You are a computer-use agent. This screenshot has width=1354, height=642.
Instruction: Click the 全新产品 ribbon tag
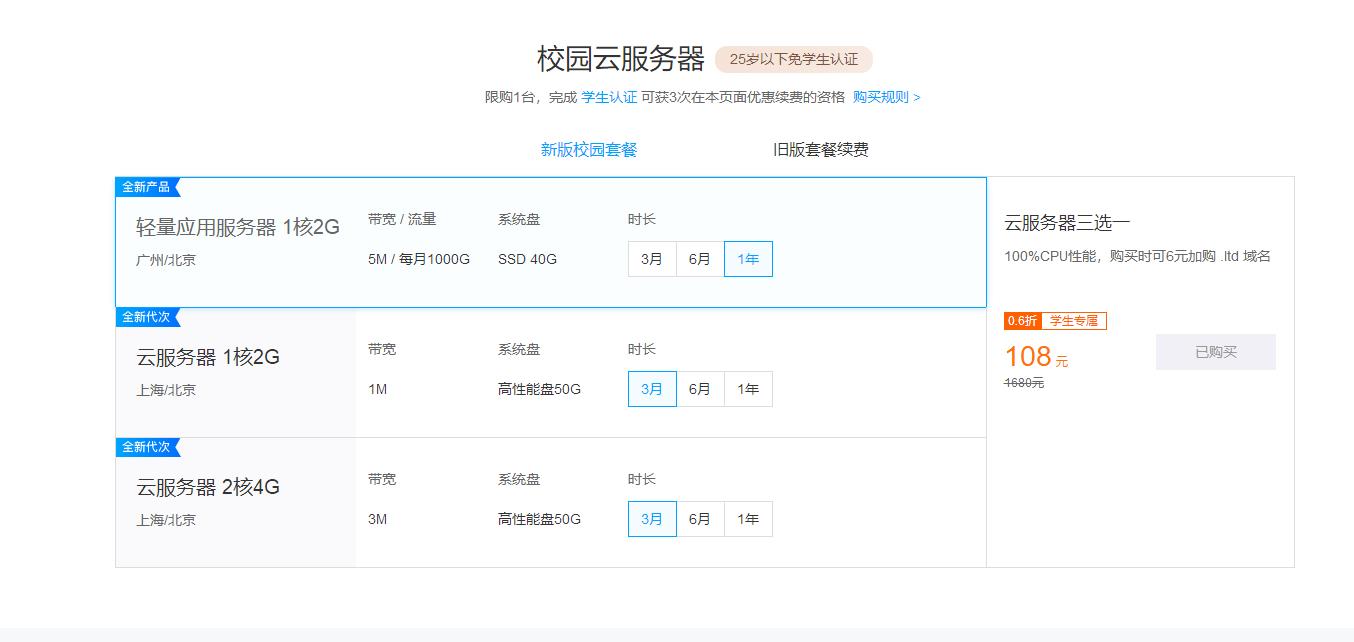pyautogui.click(x=147, y=187)
